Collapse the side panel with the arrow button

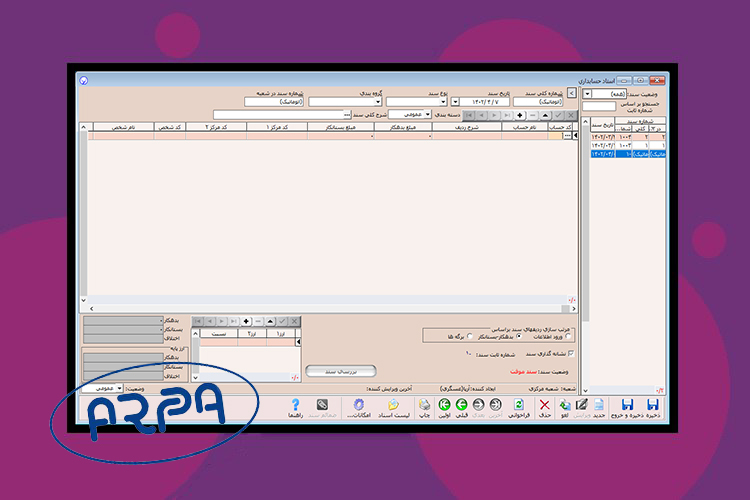[x=571, y=91]
